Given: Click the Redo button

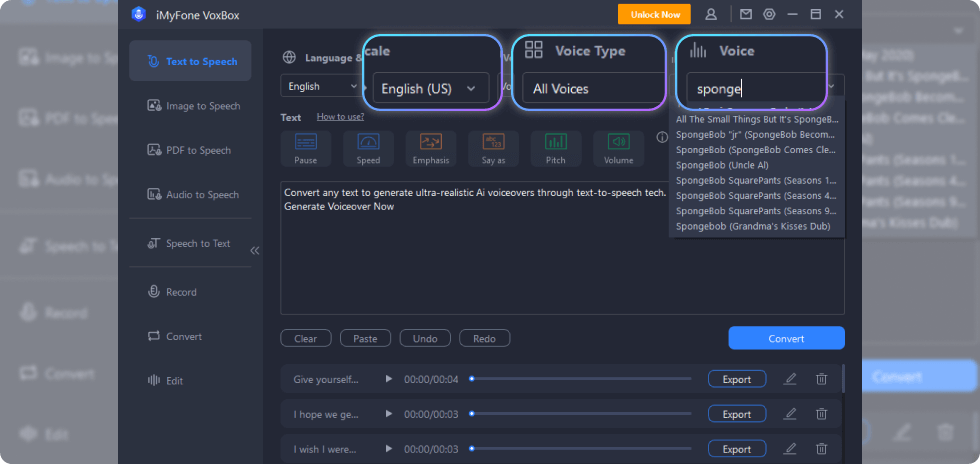Looking at the screenshot, I should pyautogui.click(x=484, y=338).
